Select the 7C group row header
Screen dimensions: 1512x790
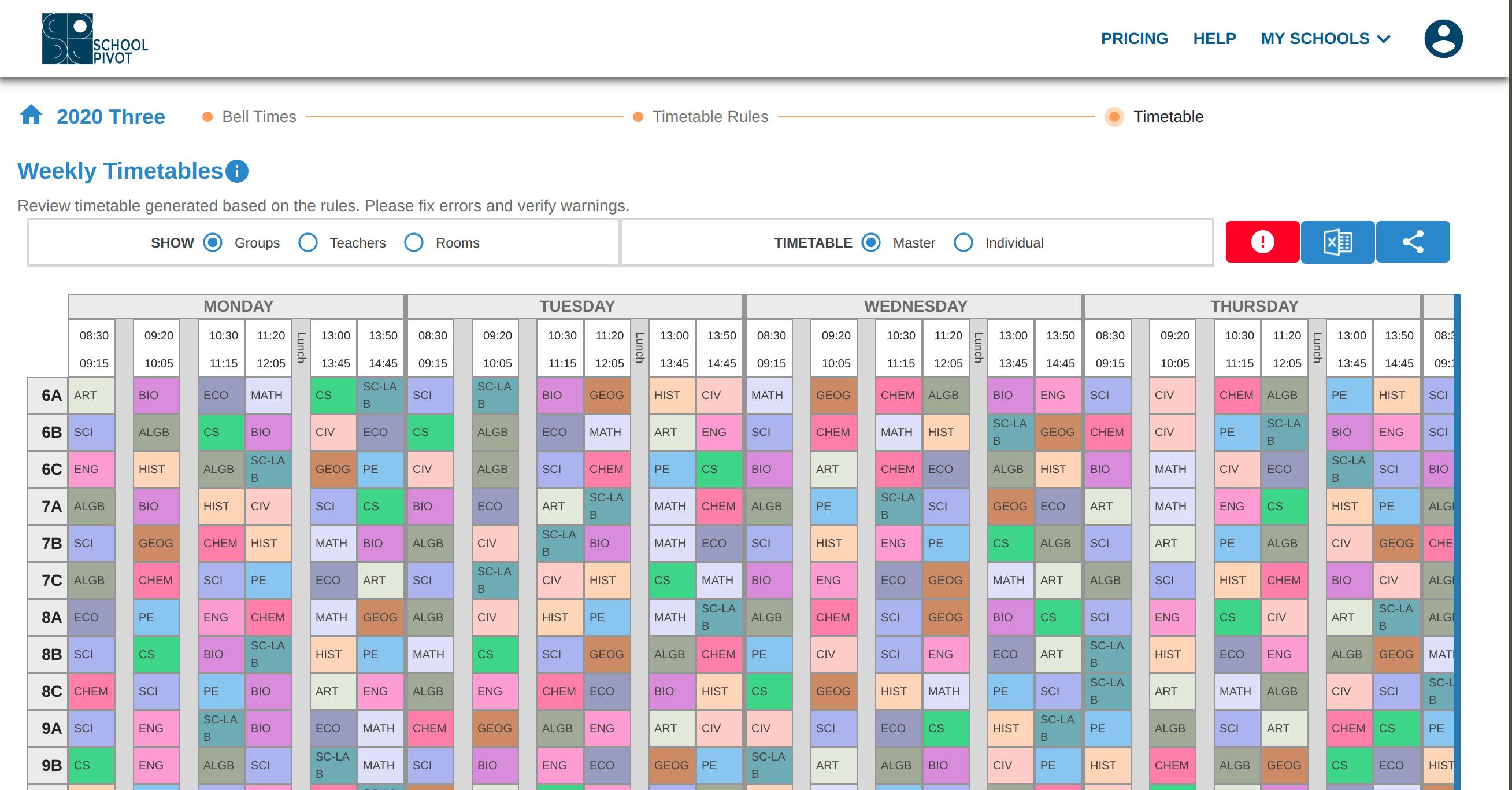click(47, 580)
